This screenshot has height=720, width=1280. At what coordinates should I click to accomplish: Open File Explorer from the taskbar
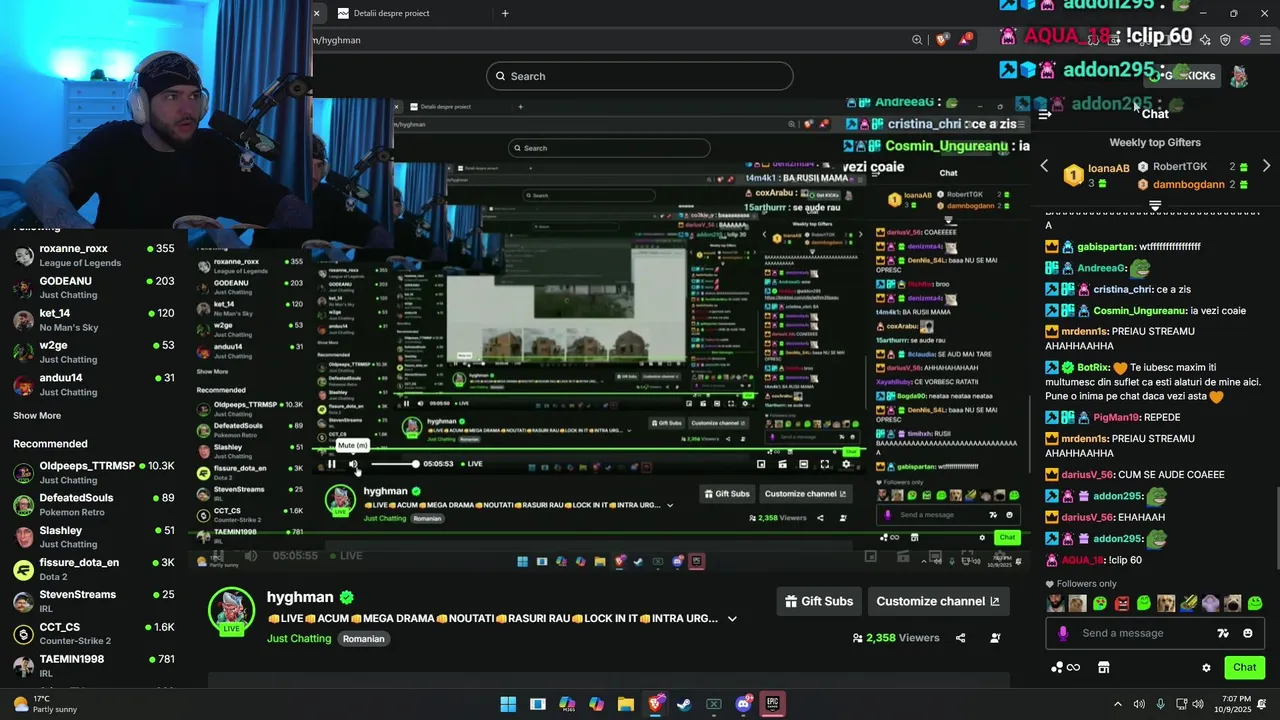click(625, 704)
